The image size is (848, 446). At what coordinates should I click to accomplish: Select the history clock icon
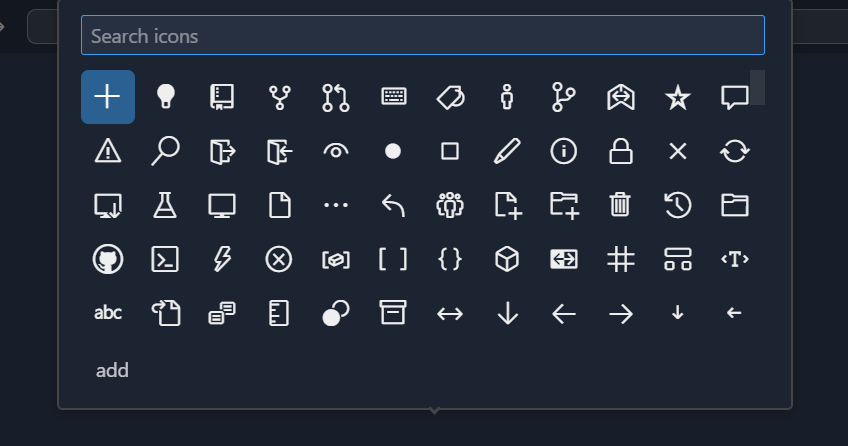pos(678,205)
